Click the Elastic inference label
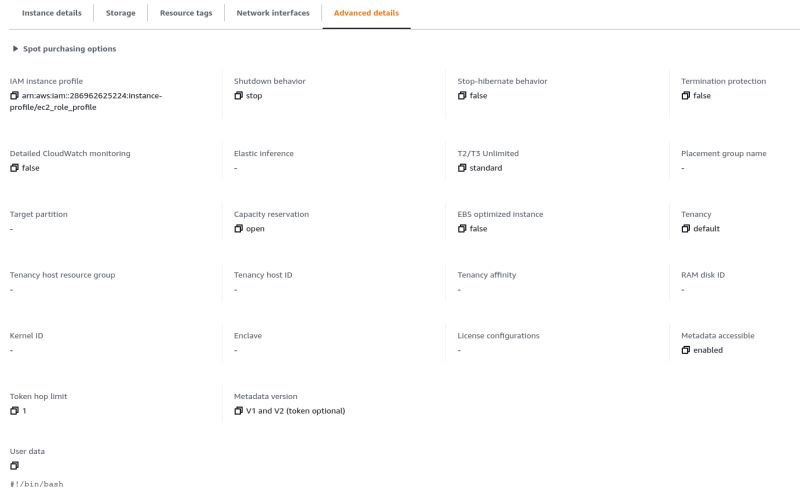 pos(263,154)
